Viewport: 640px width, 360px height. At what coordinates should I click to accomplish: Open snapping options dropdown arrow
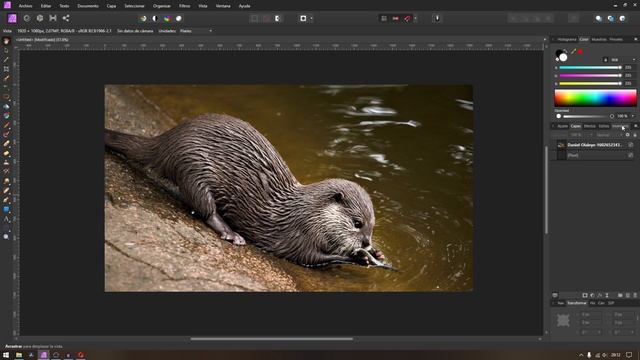(x=416, y=18)
